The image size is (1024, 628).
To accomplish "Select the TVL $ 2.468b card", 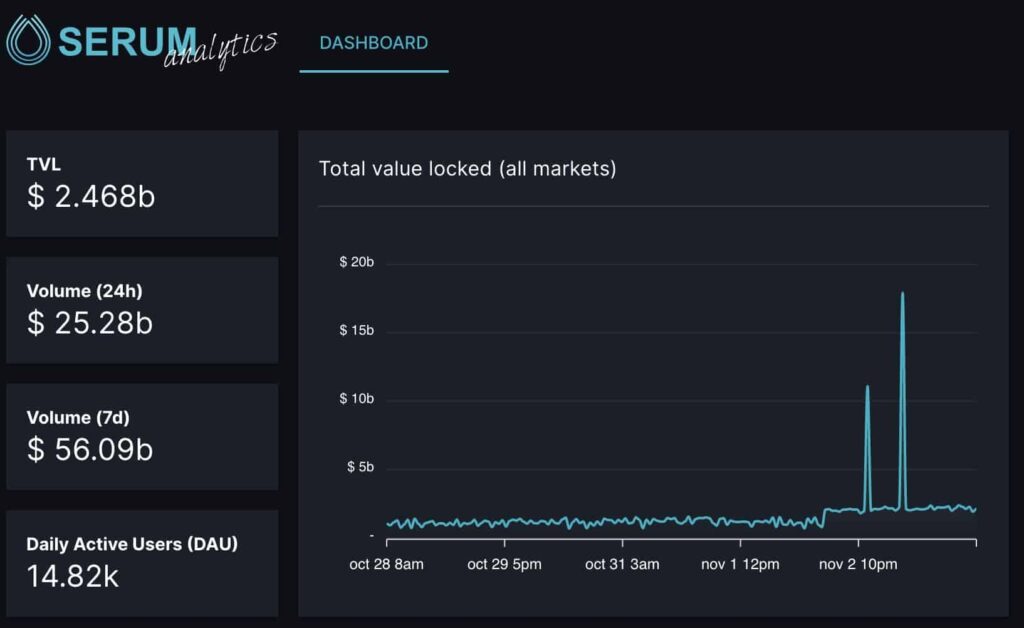I will tap(142, 183).
